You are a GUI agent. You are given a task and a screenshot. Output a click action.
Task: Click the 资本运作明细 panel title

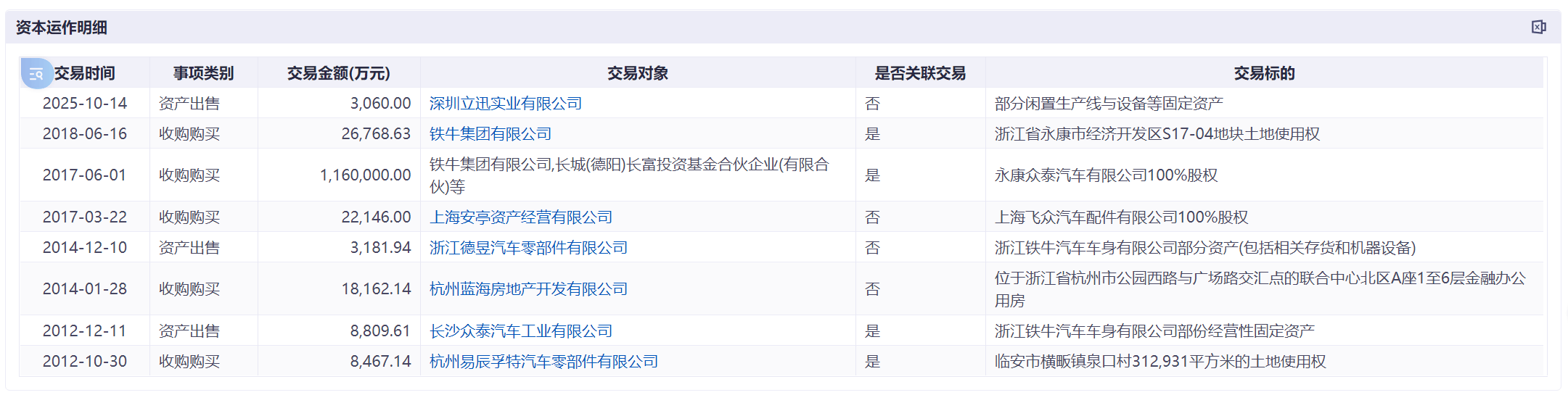[x=62, y=28]
